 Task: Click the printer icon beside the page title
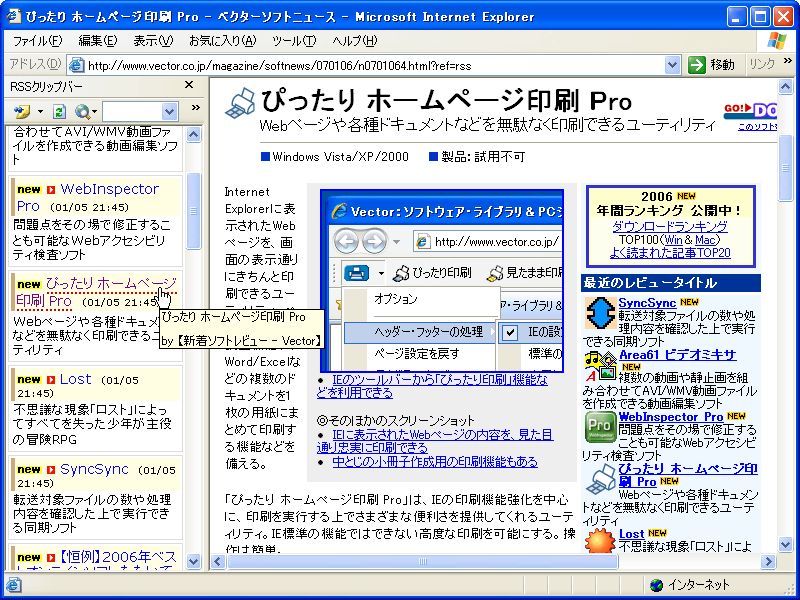pos(240,103)
